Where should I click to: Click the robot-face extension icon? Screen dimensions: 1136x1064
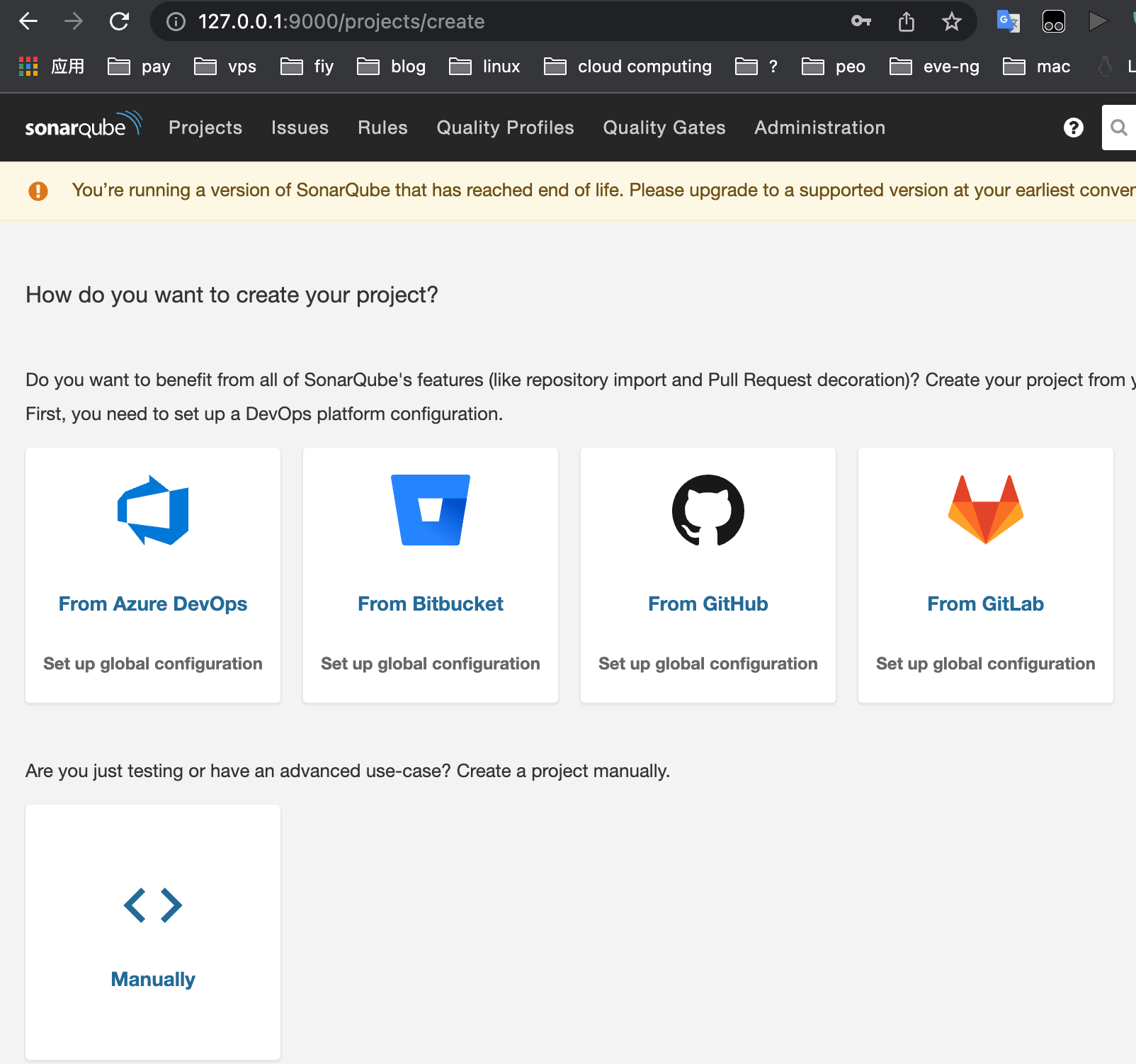coord(1054,21)
